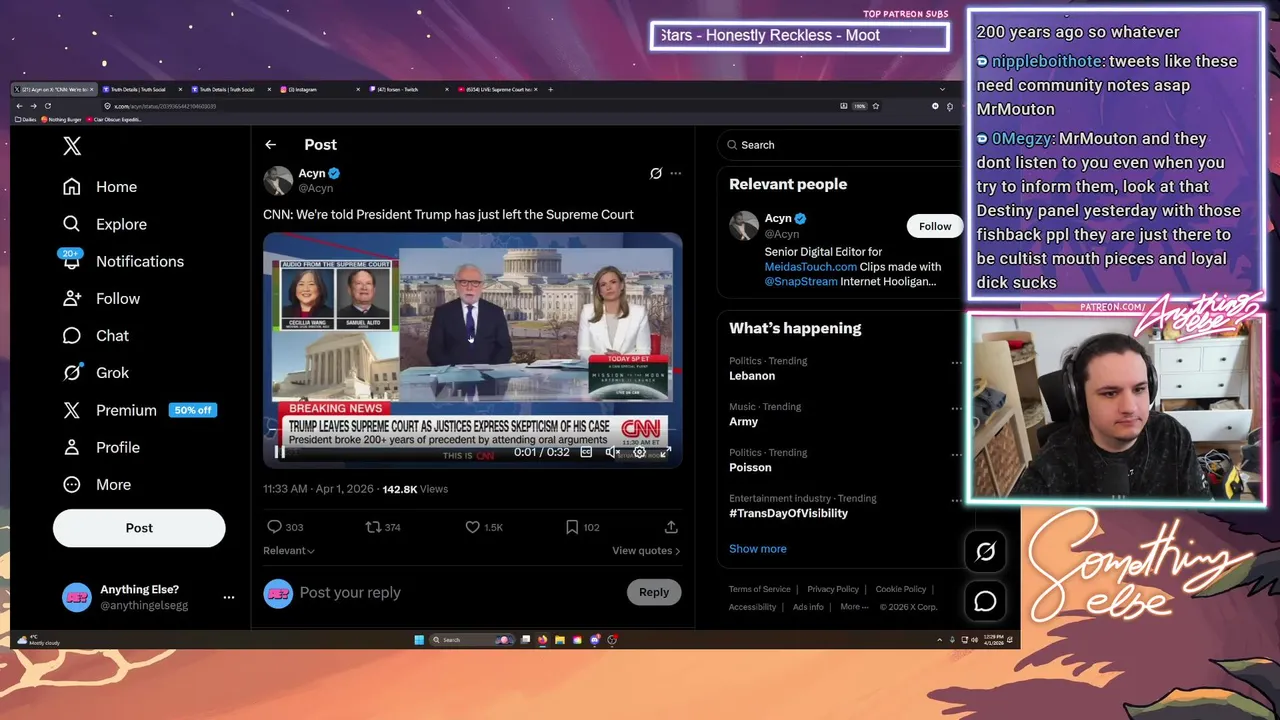Image resolution: width=1280 pixels, height=720 pixels.
Task: Open a new browser tab
Action: (551, 89)
